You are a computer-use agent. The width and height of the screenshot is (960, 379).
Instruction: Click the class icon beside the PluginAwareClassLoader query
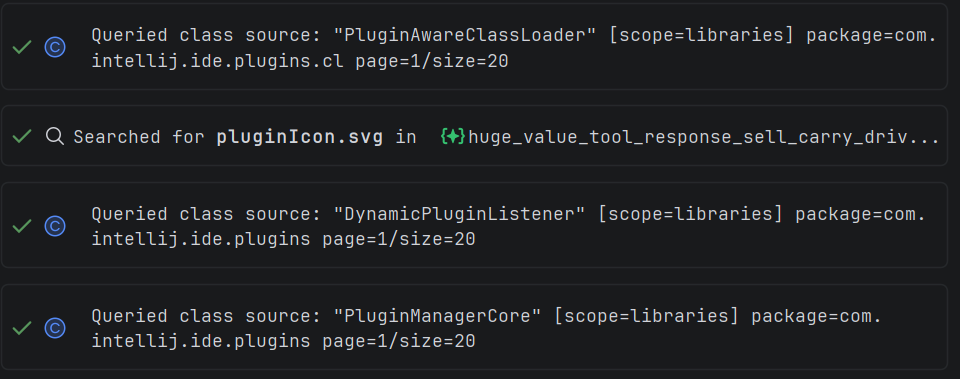click(x=55, y=47)
